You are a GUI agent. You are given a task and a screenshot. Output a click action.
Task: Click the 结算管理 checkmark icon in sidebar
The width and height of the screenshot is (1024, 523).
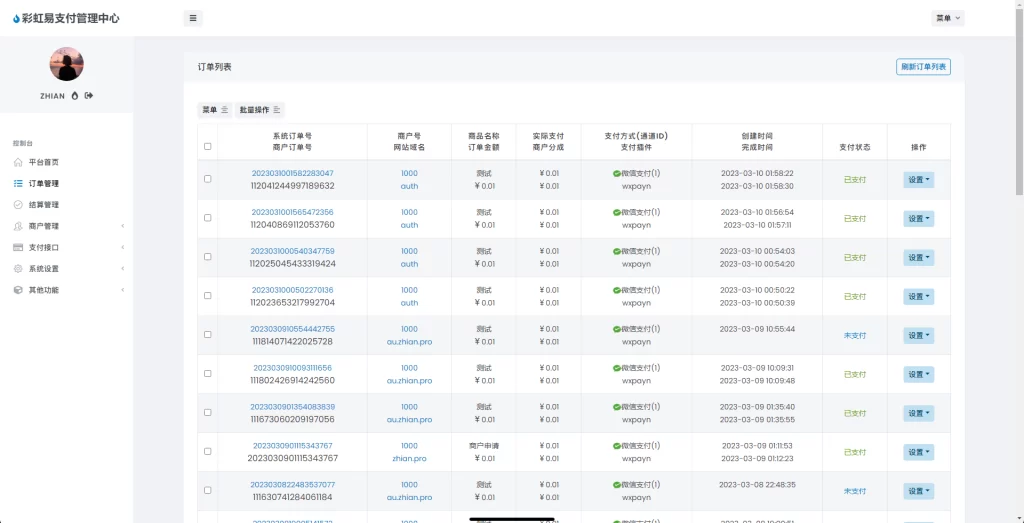pos(18,205)
